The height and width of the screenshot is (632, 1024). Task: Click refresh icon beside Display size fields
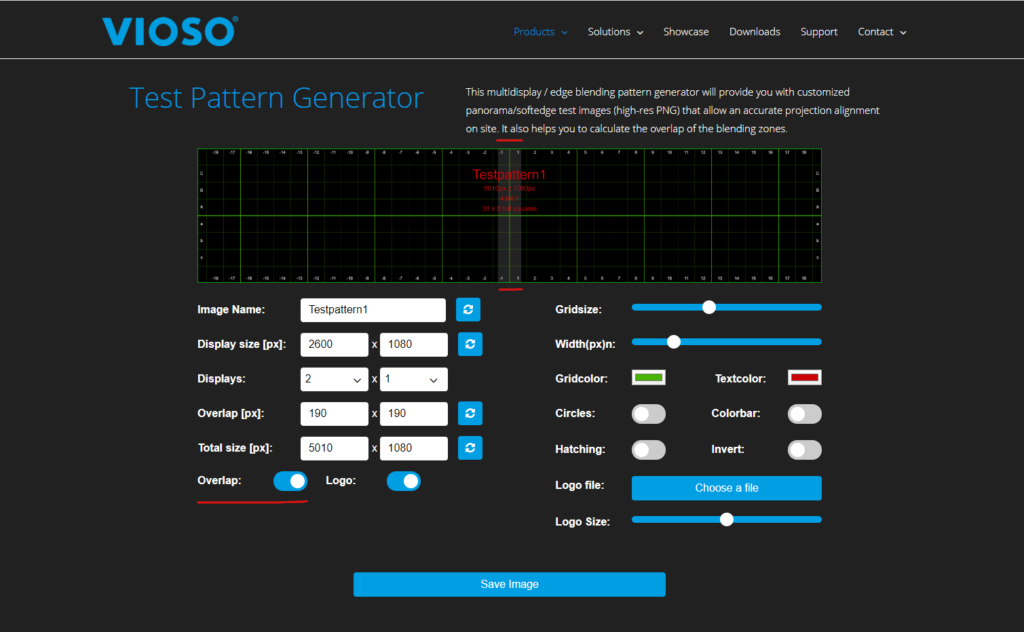[470, 344]
